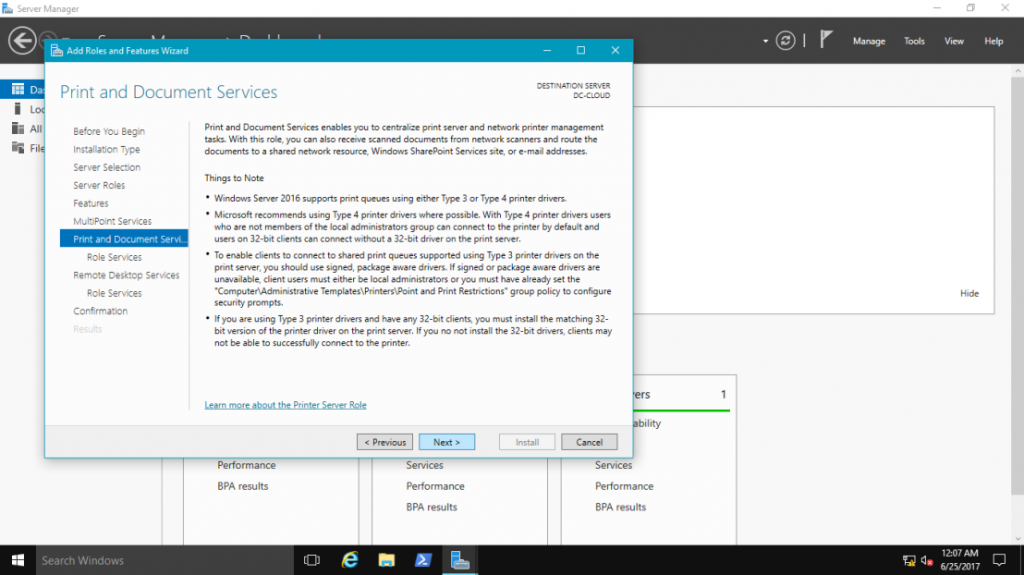
Task: Click the Server Manager back arrow icon
Action: click(22, 41)
